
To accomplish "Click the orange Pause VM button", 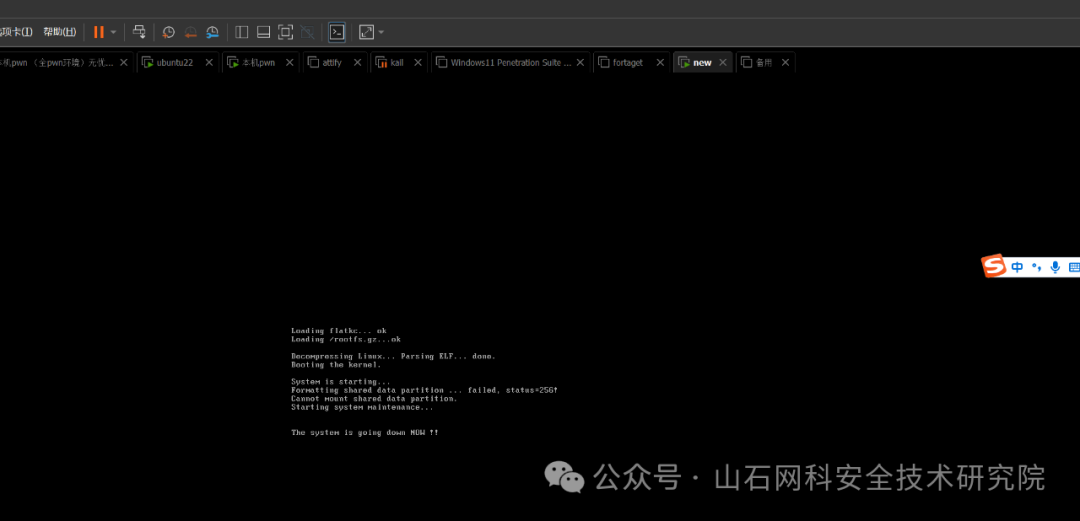I will click(x=98, y=32).
